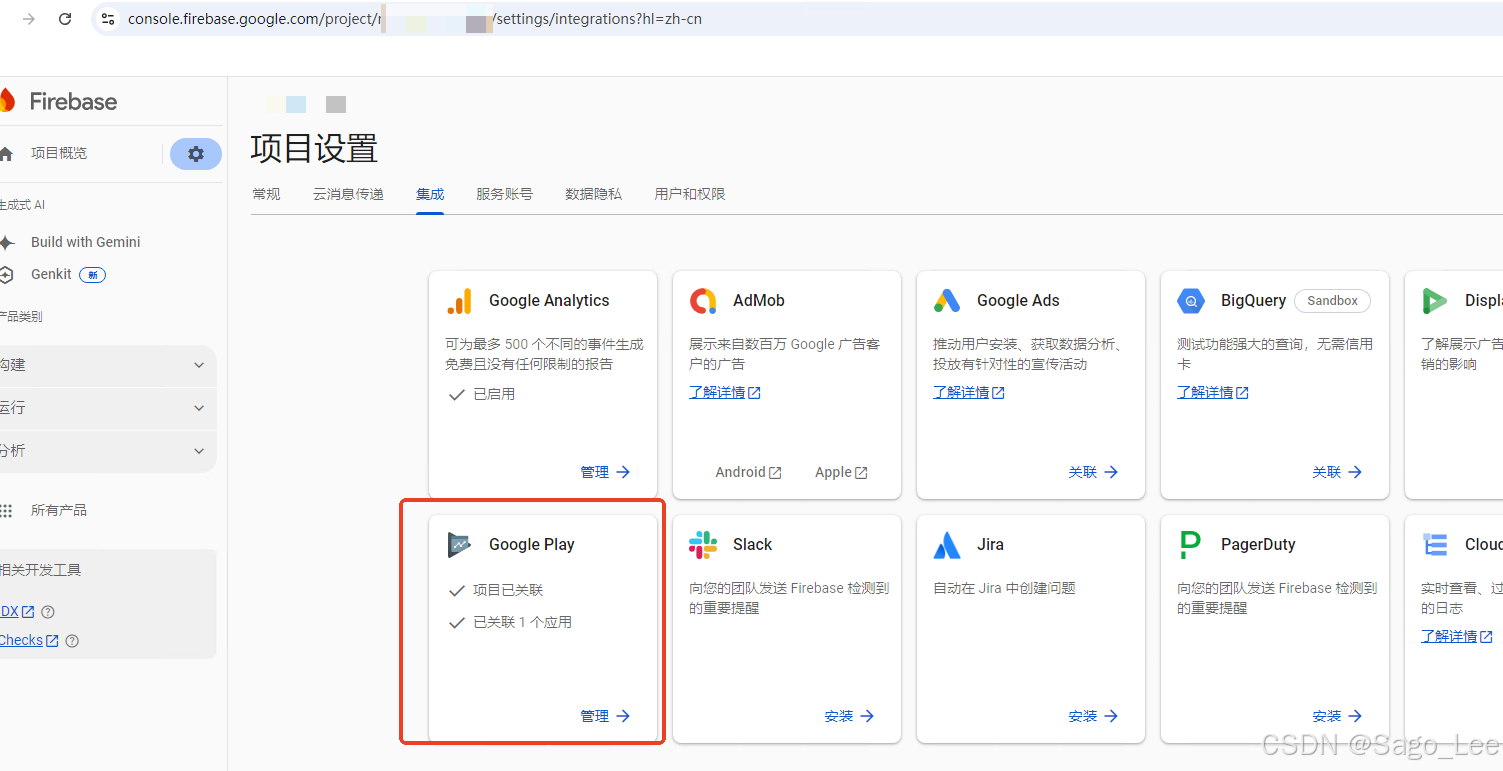Open 项目概览 in the sidebar
The image size is (1503, 771).
59,154
